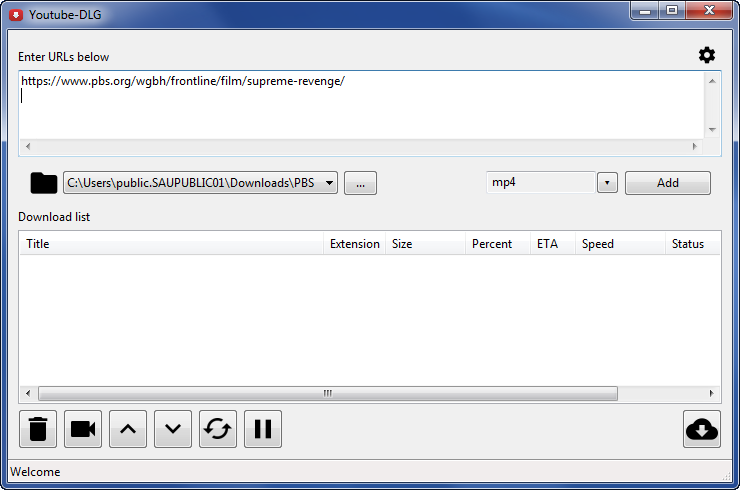Image resolution: width=740 pixels, height=490 pixels.
Task: Click the URL box scroll-down arrow
Action: (x=712, y=130)
